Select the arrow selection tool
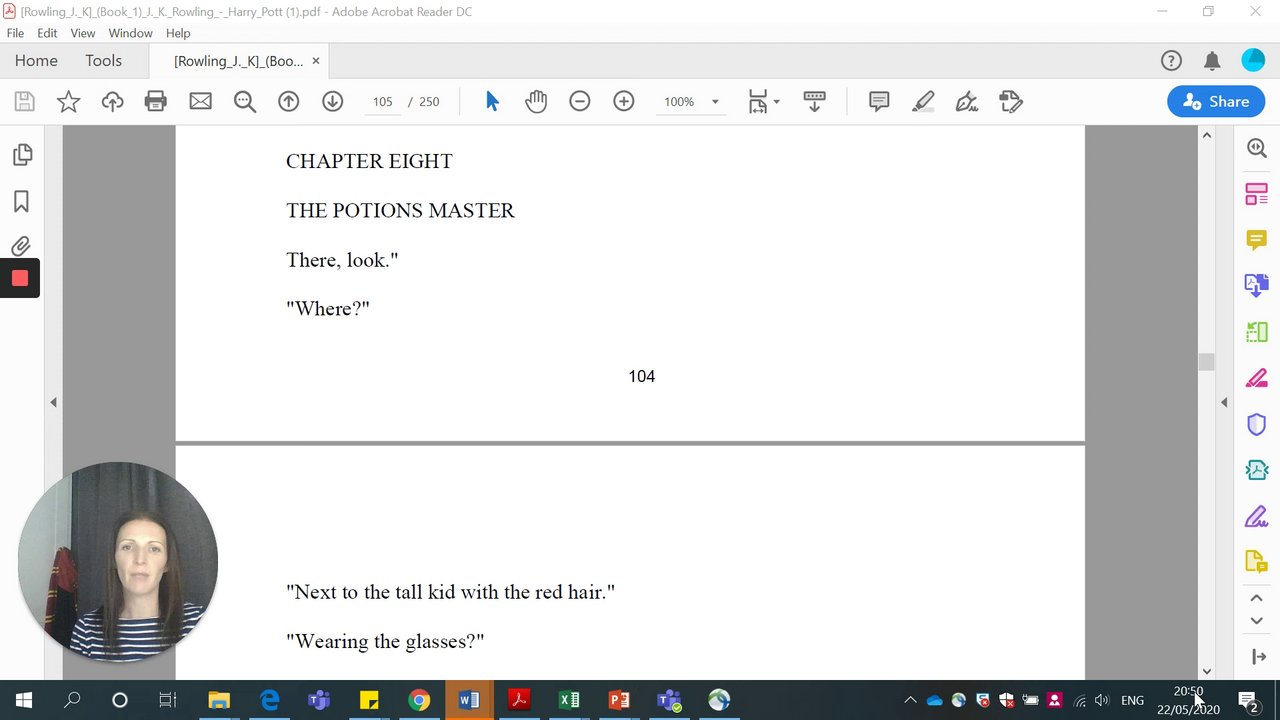The height and width of the screenshot is (720, 1280). (491, 101)
